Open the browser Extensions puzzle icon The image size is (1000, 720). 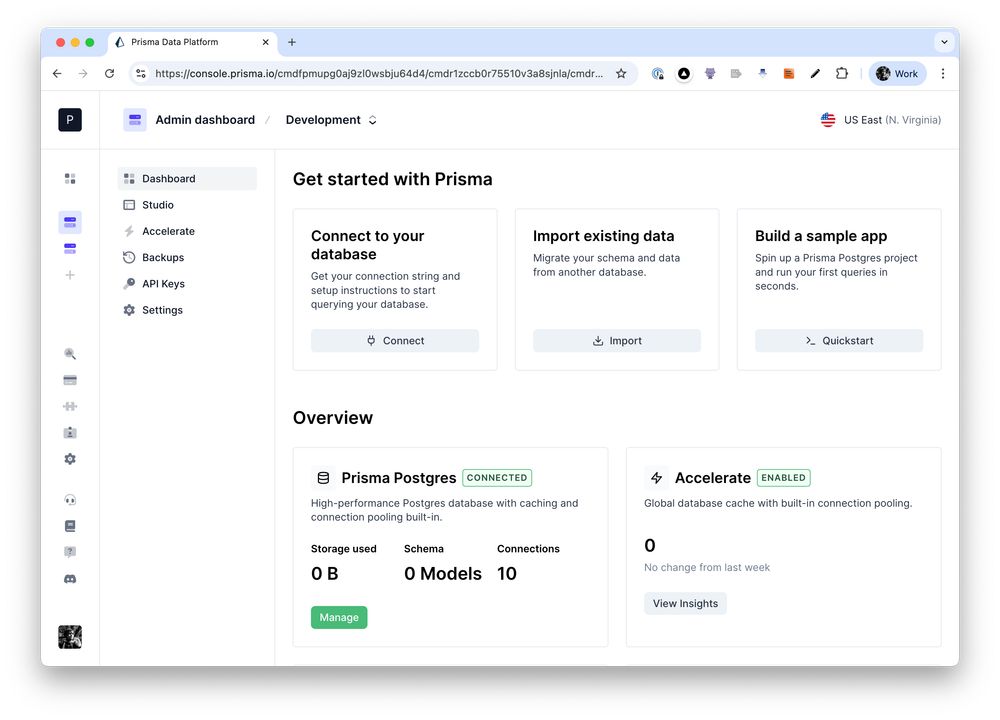tap(842, 73)
